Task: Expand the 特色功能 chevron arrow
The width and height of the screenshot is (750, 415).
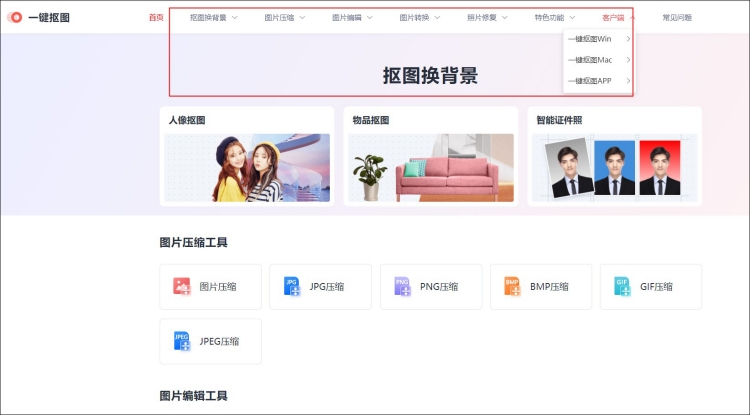Action: pyautogui.click(x=572, y=18)
